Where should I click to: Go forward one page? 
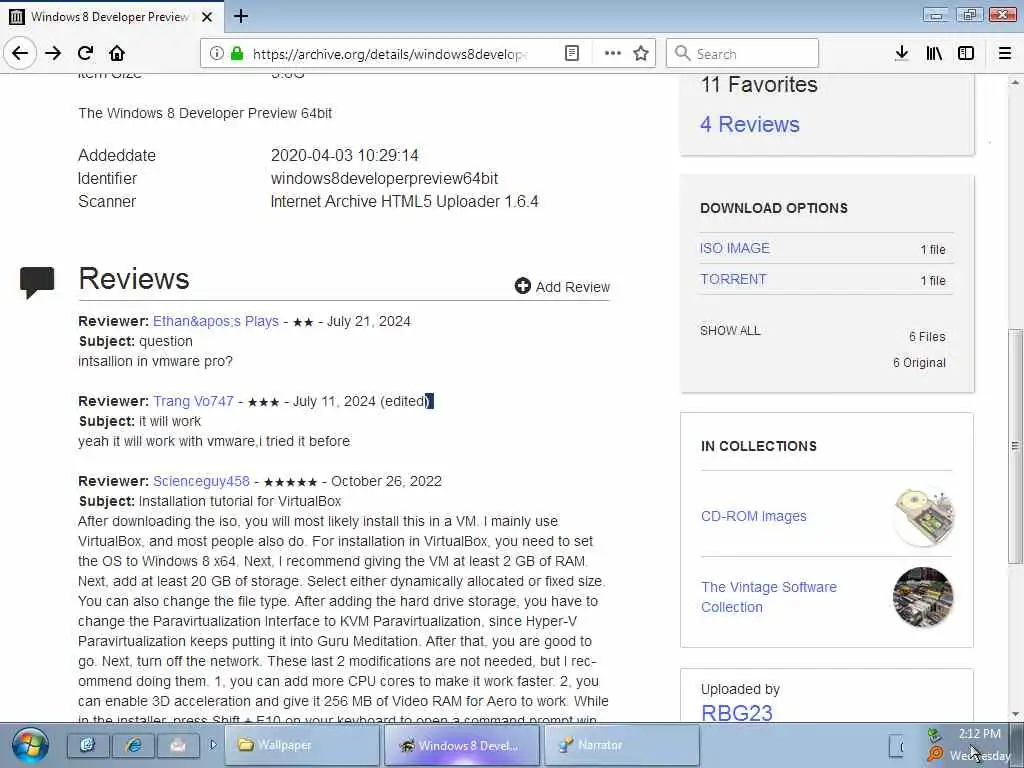(x=53, y=53)
